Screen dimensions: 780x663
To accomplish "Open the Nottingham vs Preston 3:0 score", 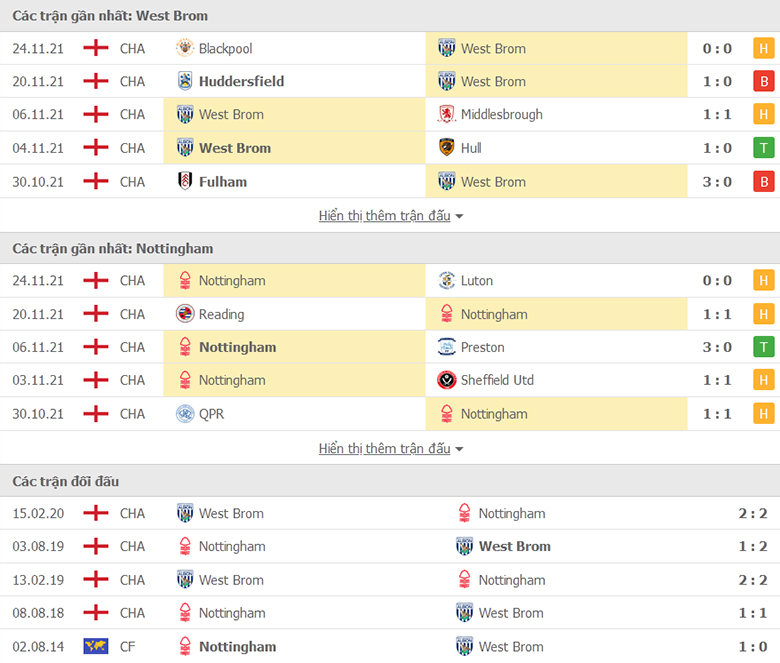I will [717, 347].
